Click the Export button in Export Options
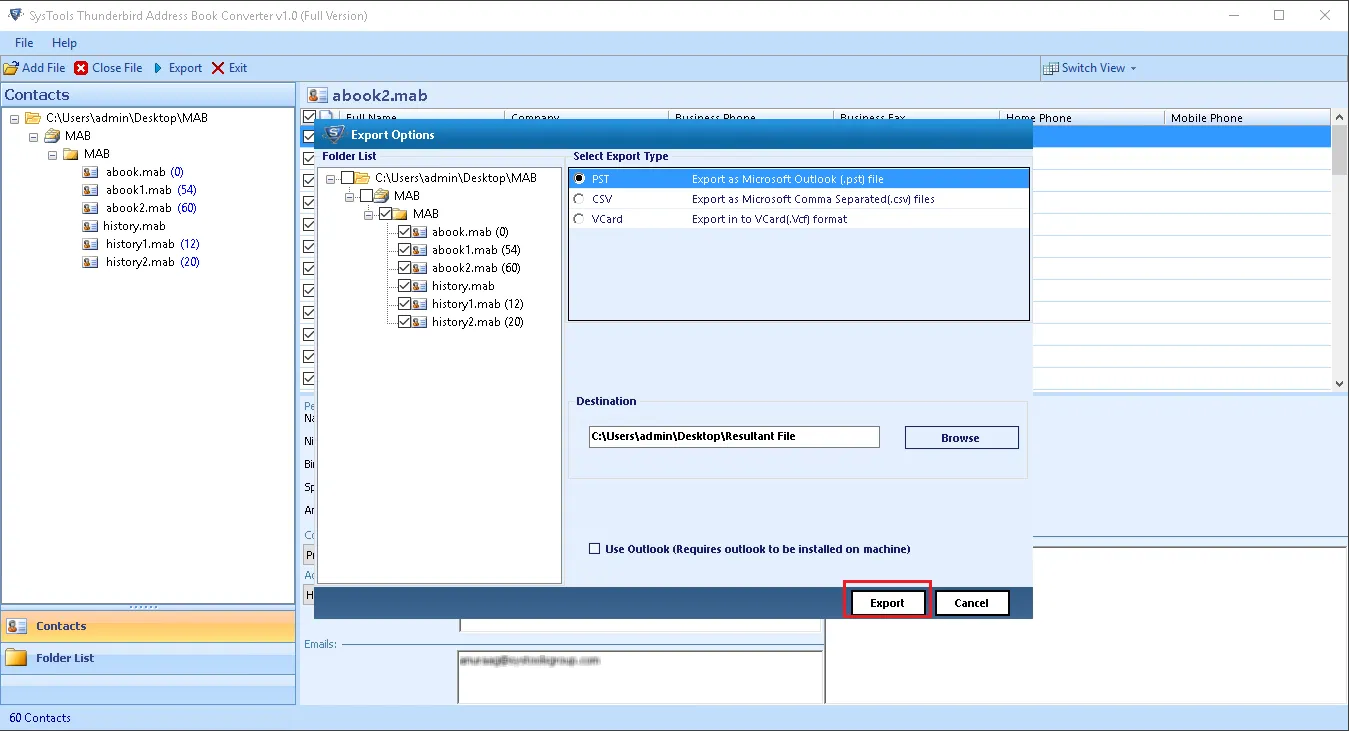The width and height of the screenshot is (1349, 731). [x=886, y=602]
